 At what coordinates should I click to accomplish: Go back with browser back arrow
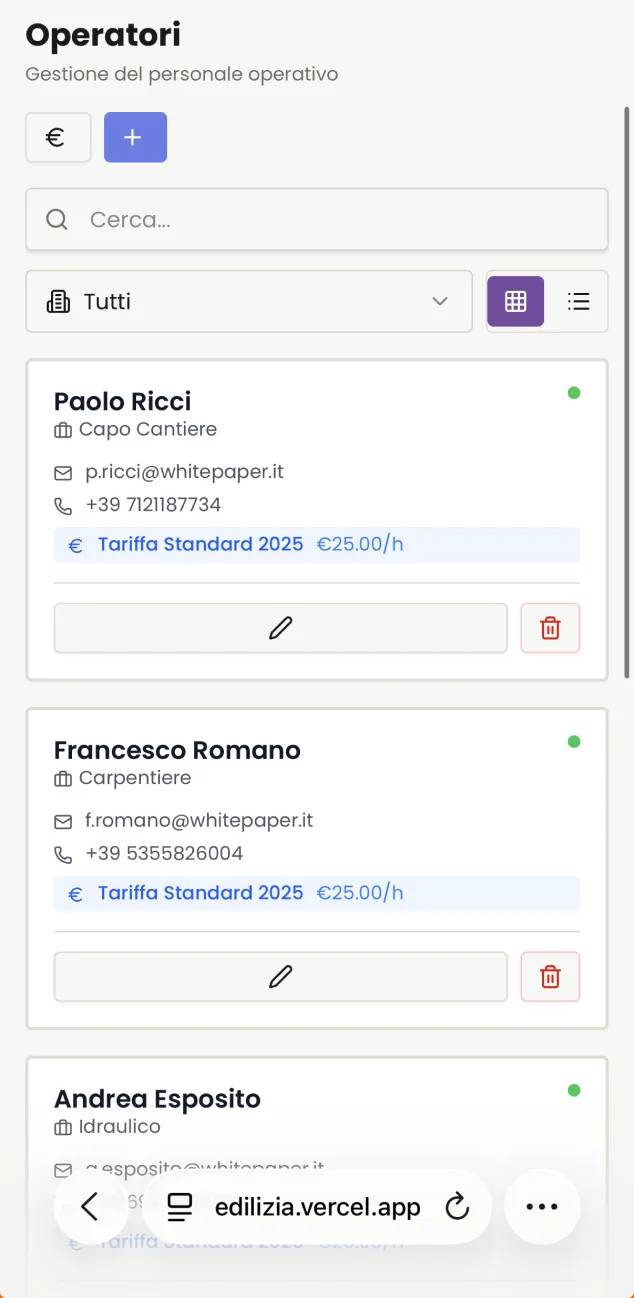90,1207
